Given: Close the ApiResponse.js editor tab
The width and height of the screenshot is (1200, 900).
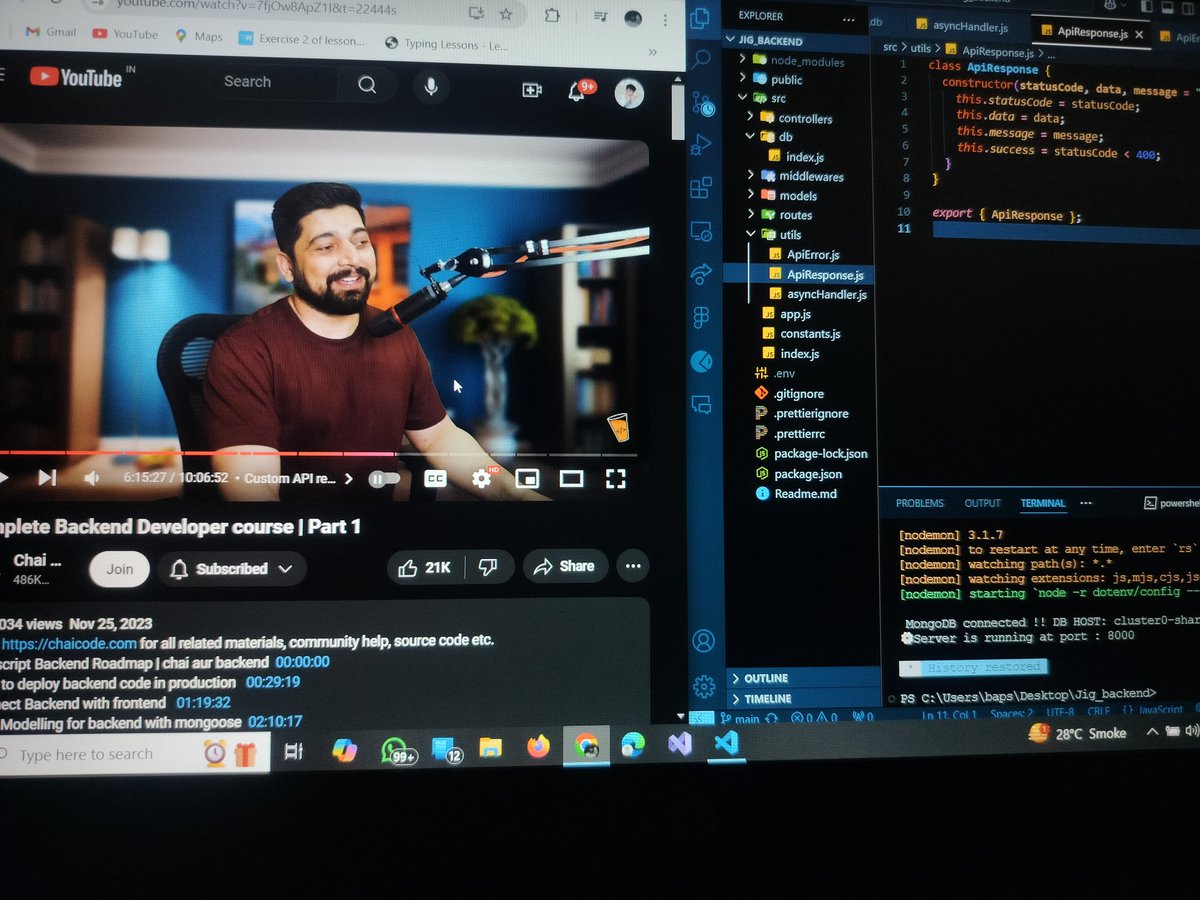Looking at the screenshot, I should [x=1140, y=33].
